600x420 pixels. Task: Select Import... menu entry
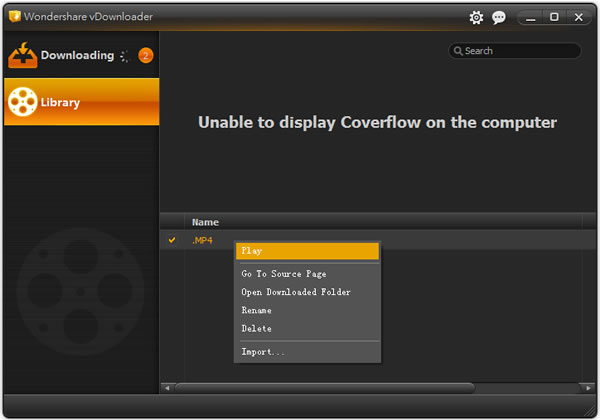pyautogui.click(x=307, y=352)
